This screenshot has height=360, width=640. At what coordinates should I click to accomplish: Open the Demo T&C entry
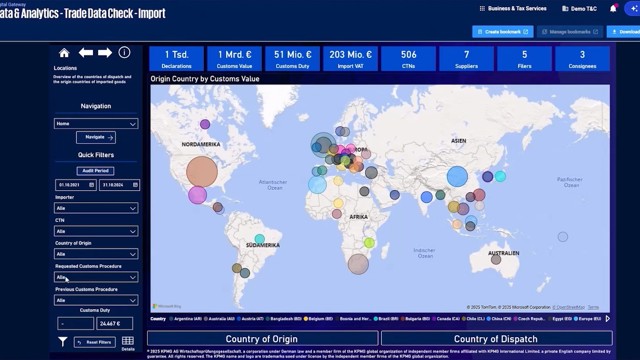[x=579, y=8]
